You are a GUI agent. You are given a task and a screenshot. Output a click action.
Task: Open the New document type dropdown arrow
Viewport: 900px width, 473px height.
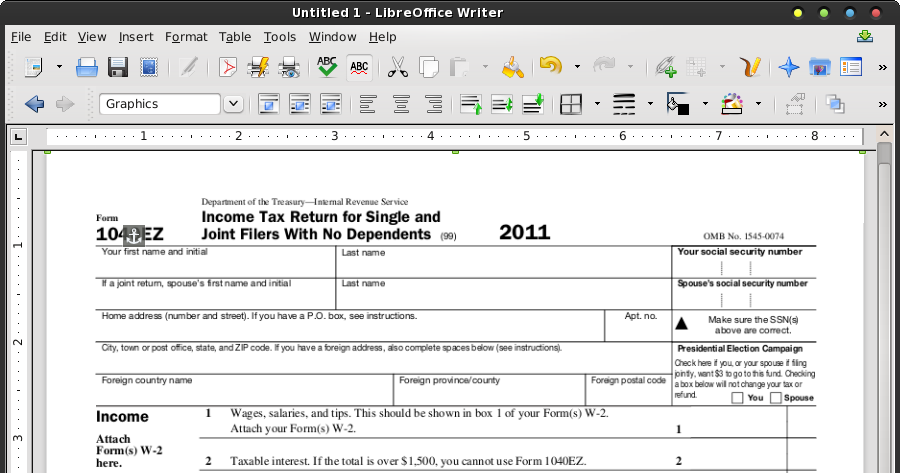click(59, 67)
